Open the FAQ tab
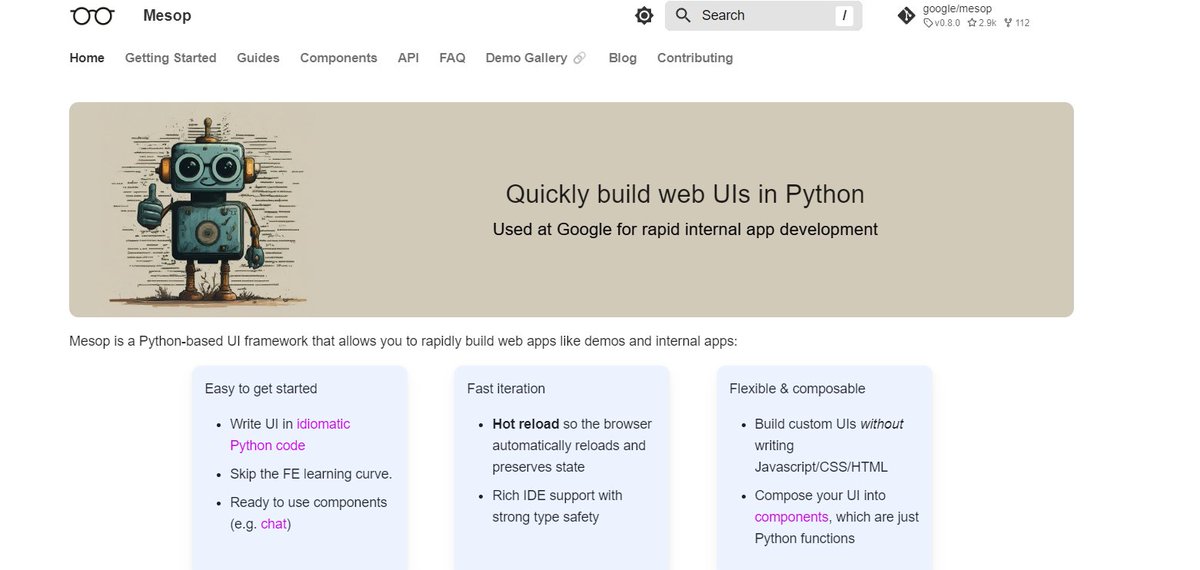 pyautogui.click(x=452, y=58)
